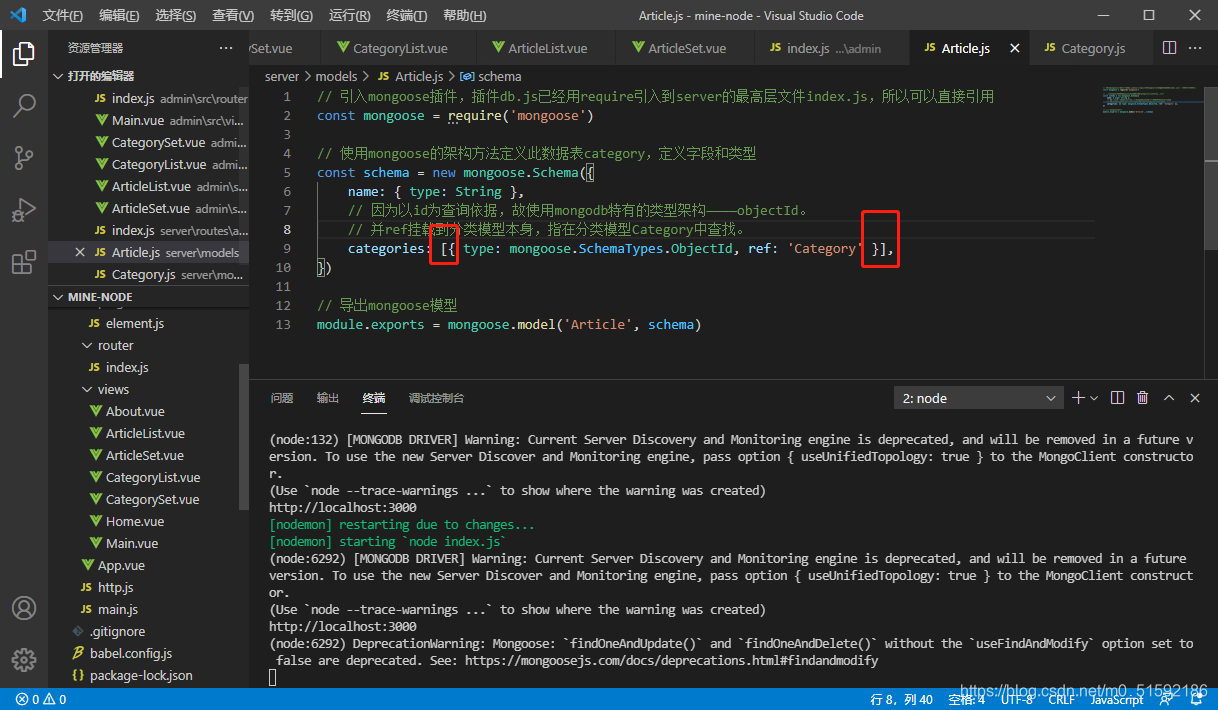Open ArticleSet.vue in the views folder
The height and width of the screenshot is (710, 1218).
click(x=144, y=455)
